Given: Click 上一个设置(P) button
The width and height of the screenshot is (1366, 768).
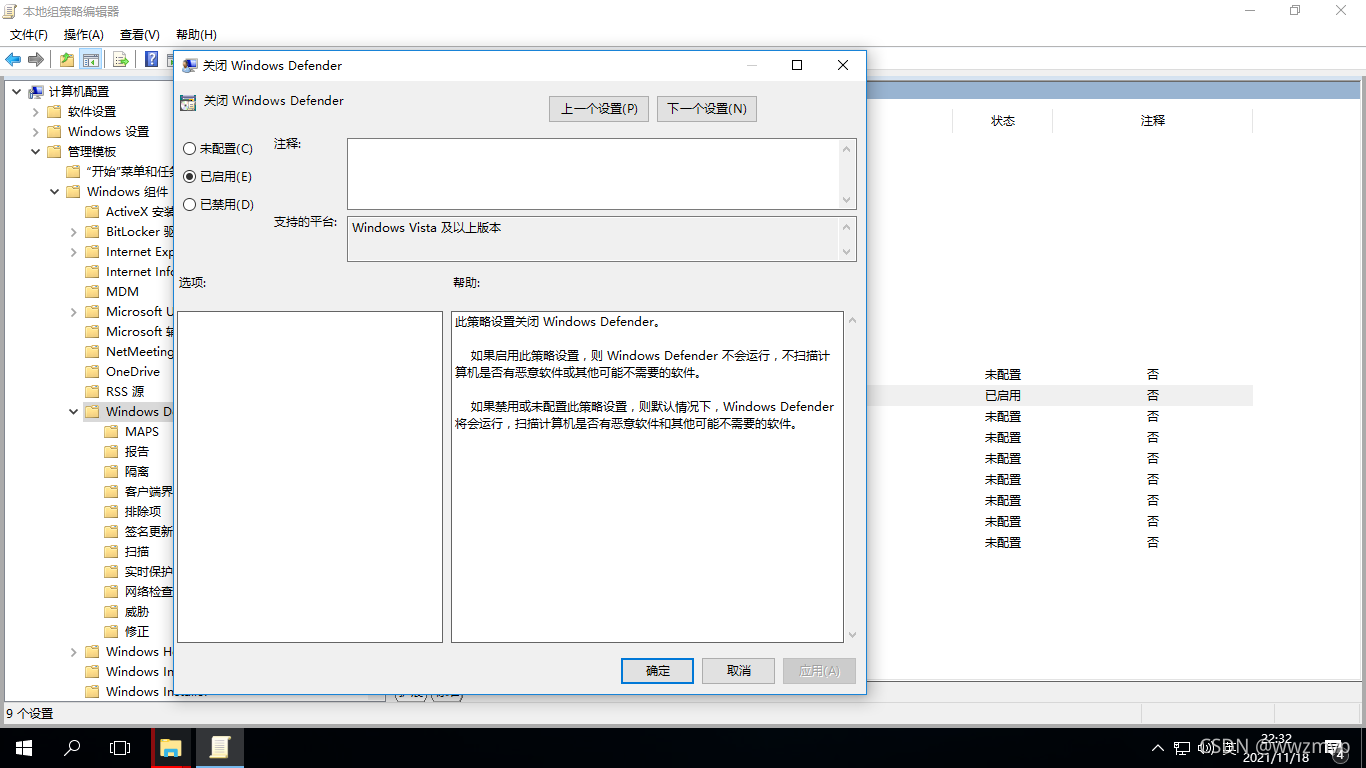Looking at the screenshot, I should [x=599, y=109].
